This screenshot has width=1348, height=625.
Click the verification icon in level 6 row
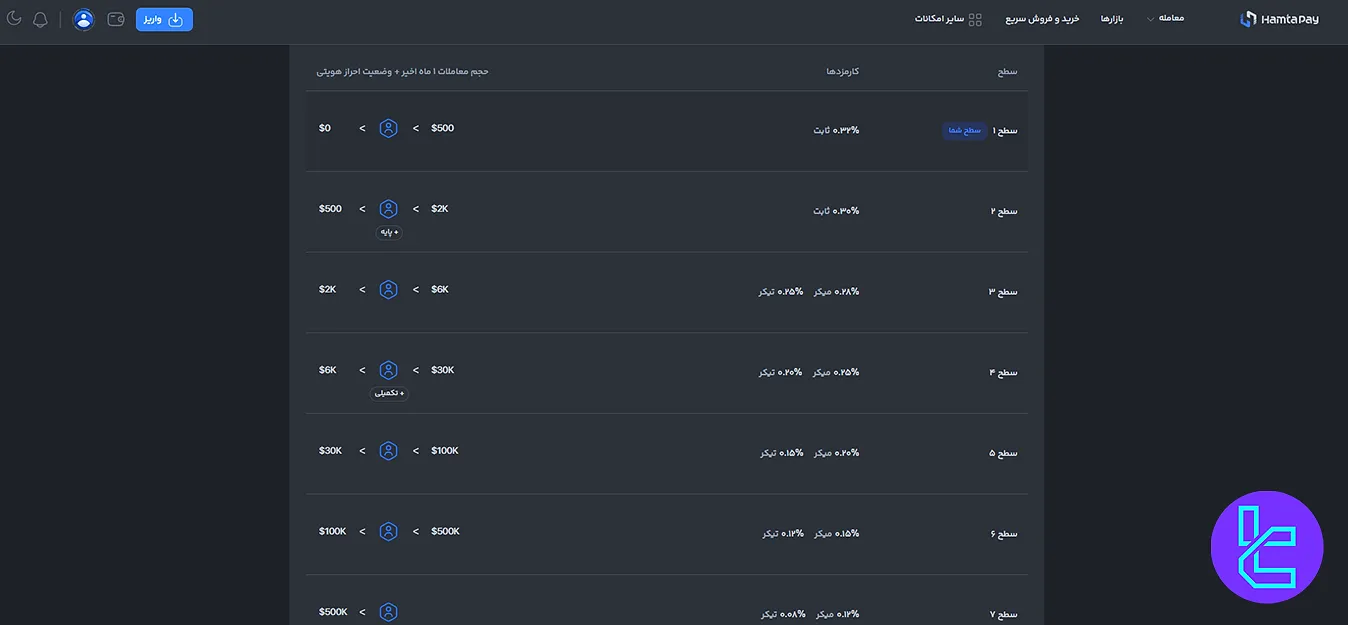coord(388,532)
